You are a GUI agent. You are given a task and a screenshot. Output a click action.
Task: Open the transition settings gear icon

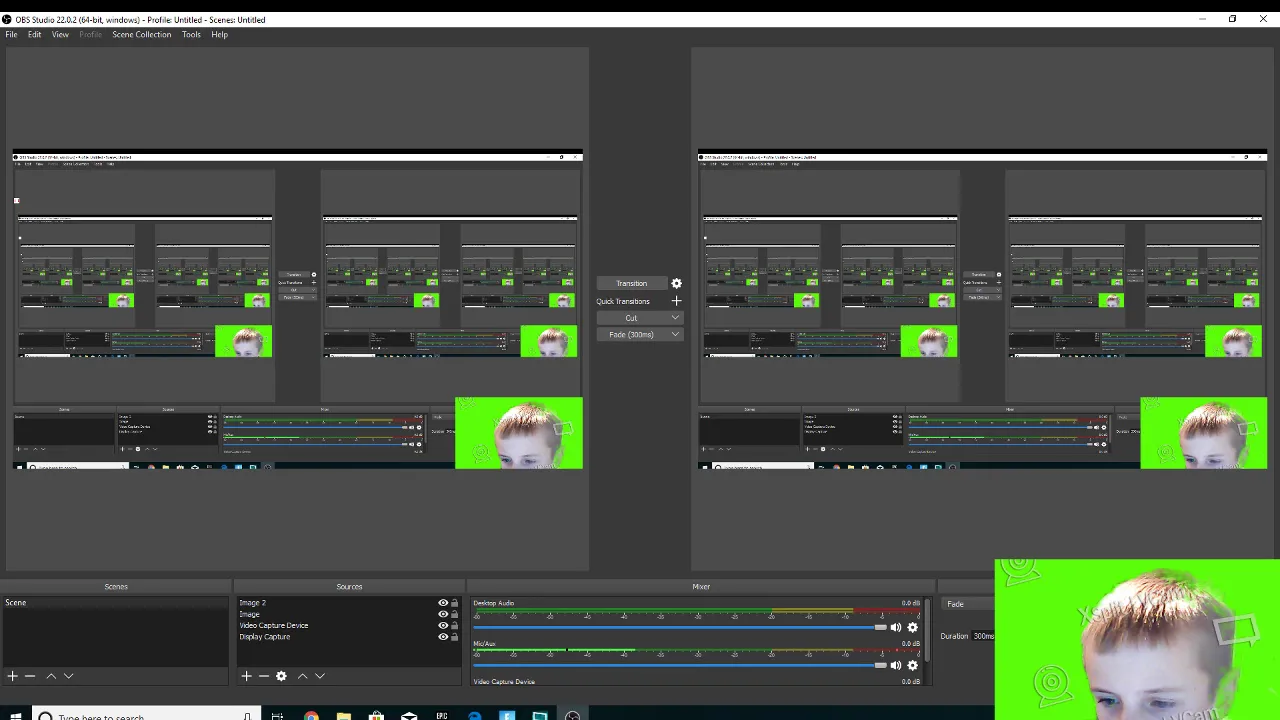click(676, 283)
